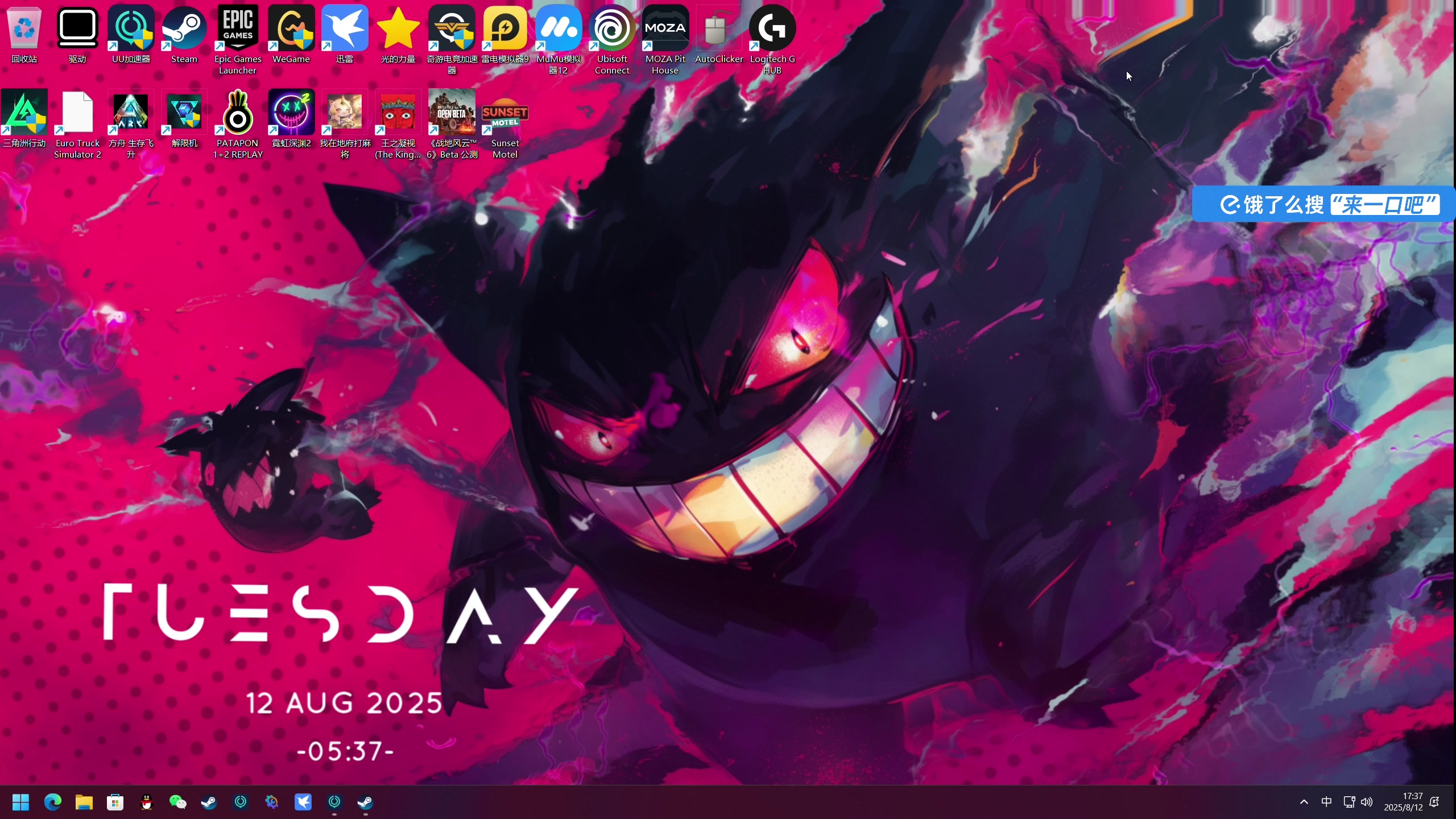Image resolution: width=1456 pixels, height=819 pixels.
Task: Select the Steam desktop shortcut
Action: tap(184, 35)
